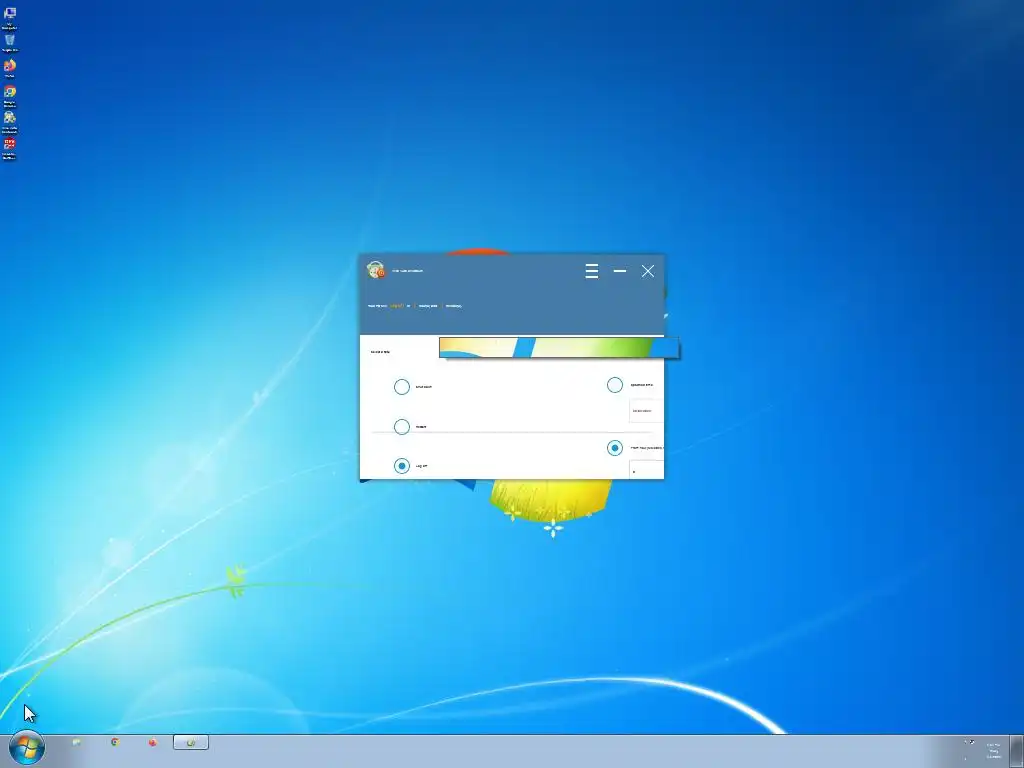Select the currently checked Log off radio option

click(402, 466)
